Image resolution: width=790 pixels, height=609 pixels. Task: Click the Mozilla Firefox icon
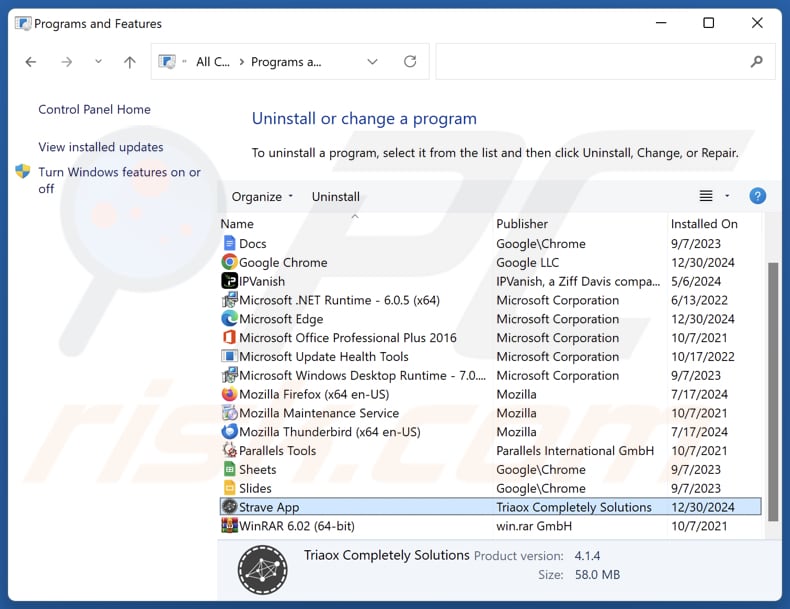click(x=229, y=394)
